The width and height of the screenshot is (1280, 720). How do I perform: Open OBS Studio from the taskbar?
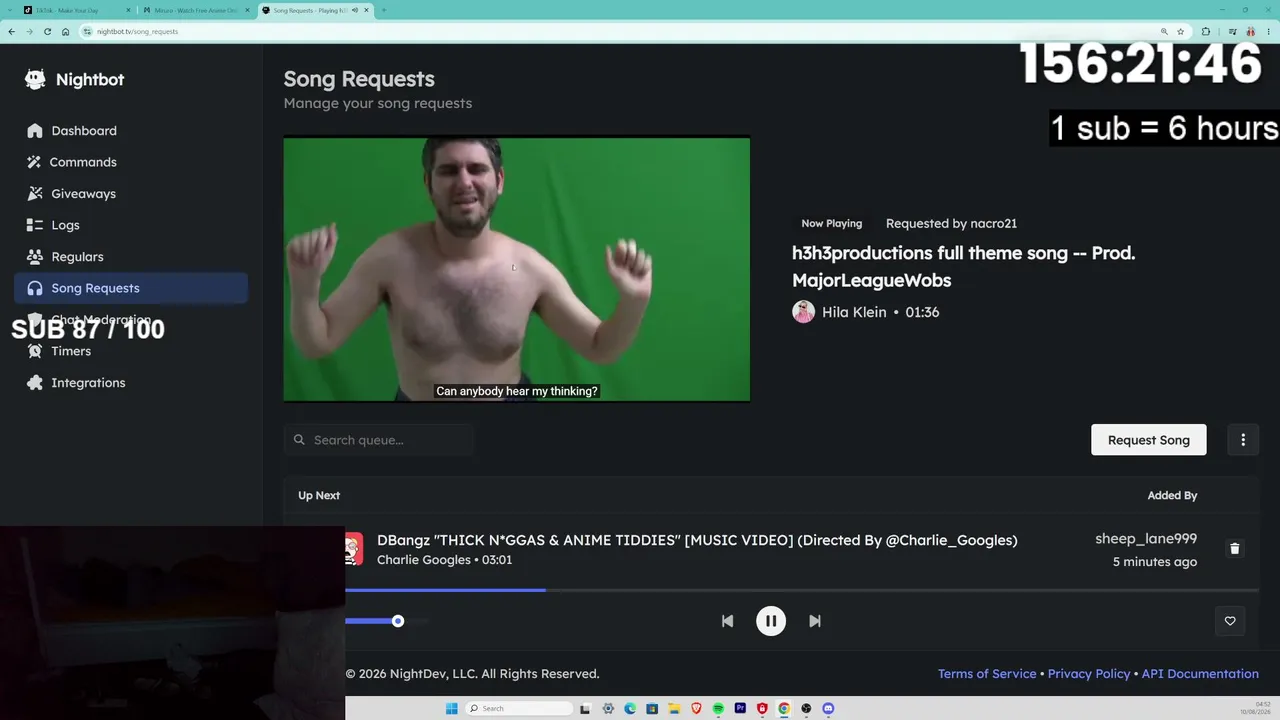click(806, 708)
